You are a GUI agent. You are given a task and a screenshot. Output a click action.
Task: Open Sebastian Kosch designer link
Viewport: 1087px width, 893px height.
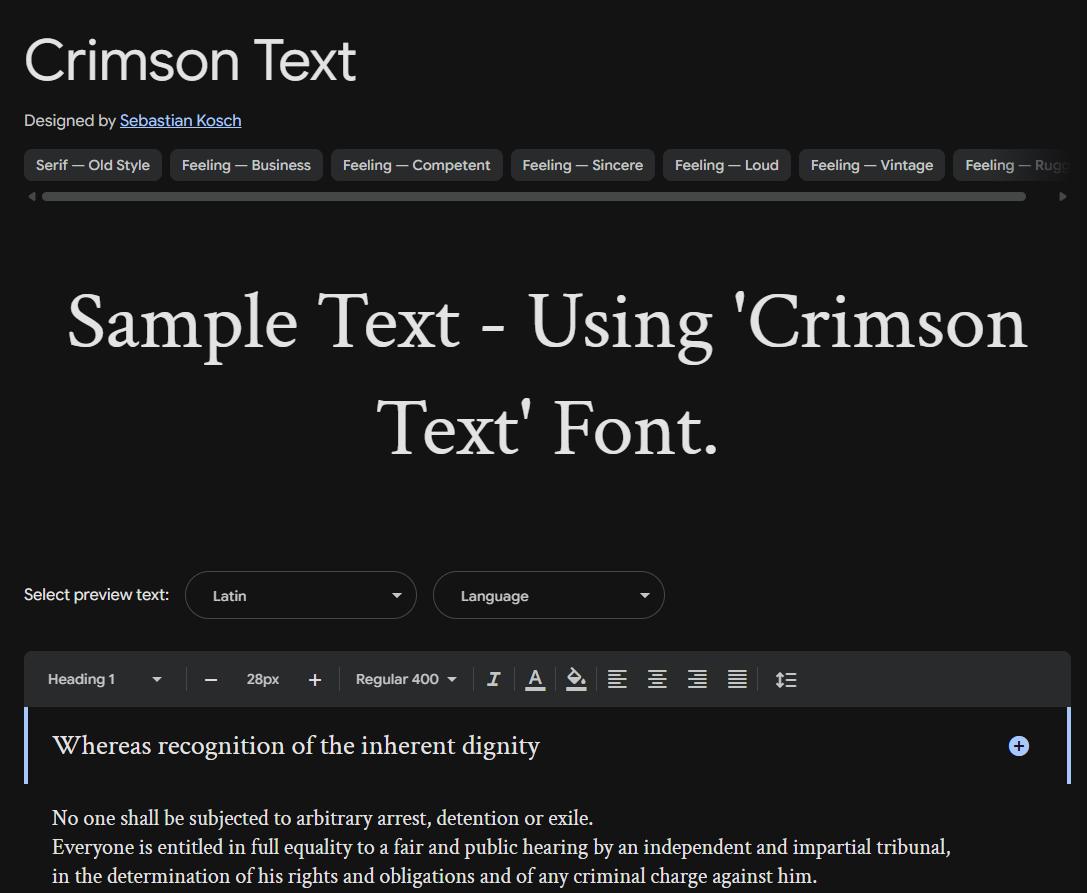pyautogui.click(x=180, y=121)
